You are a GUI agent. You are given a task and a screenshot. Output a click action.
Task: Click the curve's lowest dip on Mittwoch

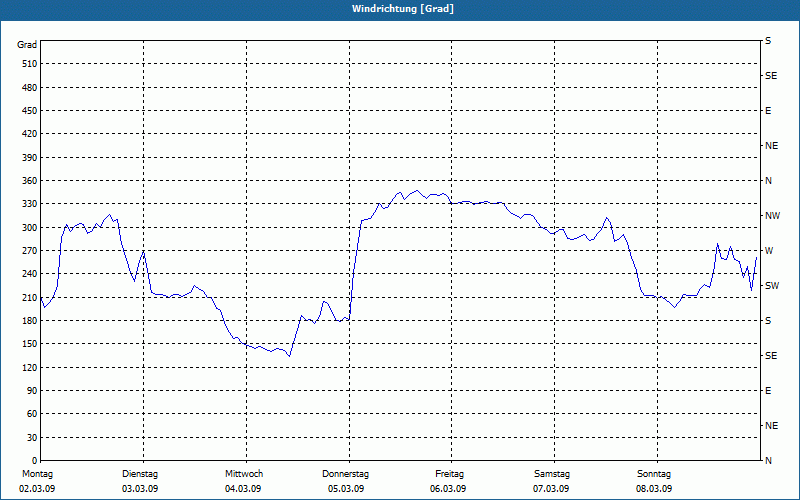pyautogui.click(x=289, y=356)
